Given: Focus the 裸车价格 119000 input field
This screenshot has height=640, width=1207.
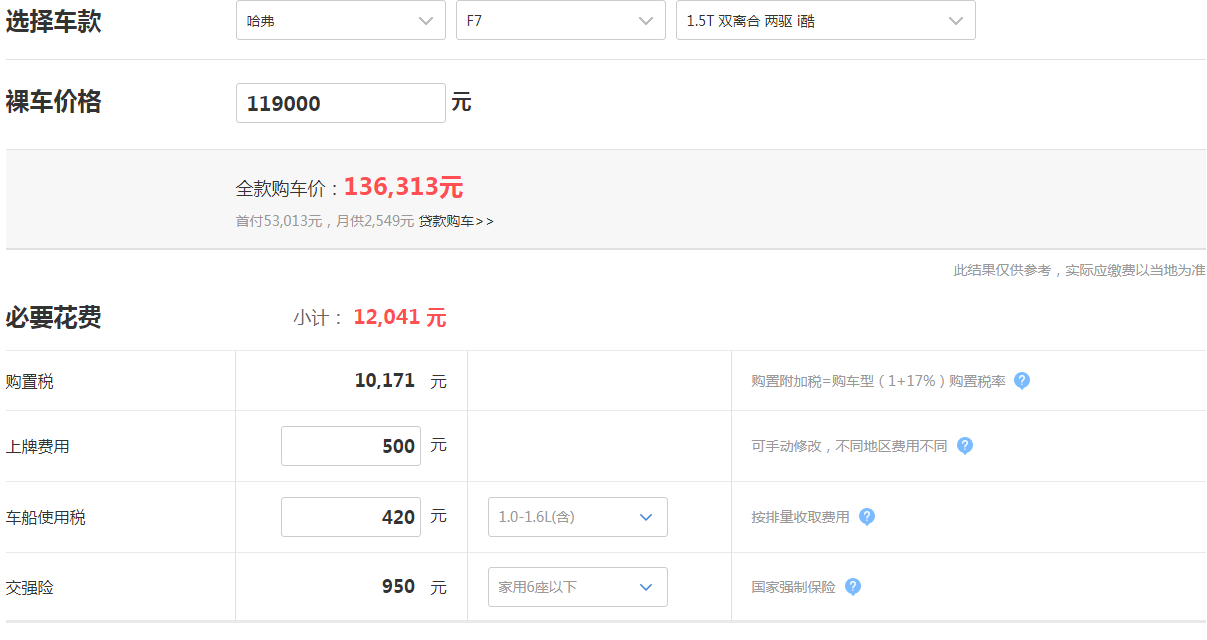Looking at the screenshot, I should [341, 103].
